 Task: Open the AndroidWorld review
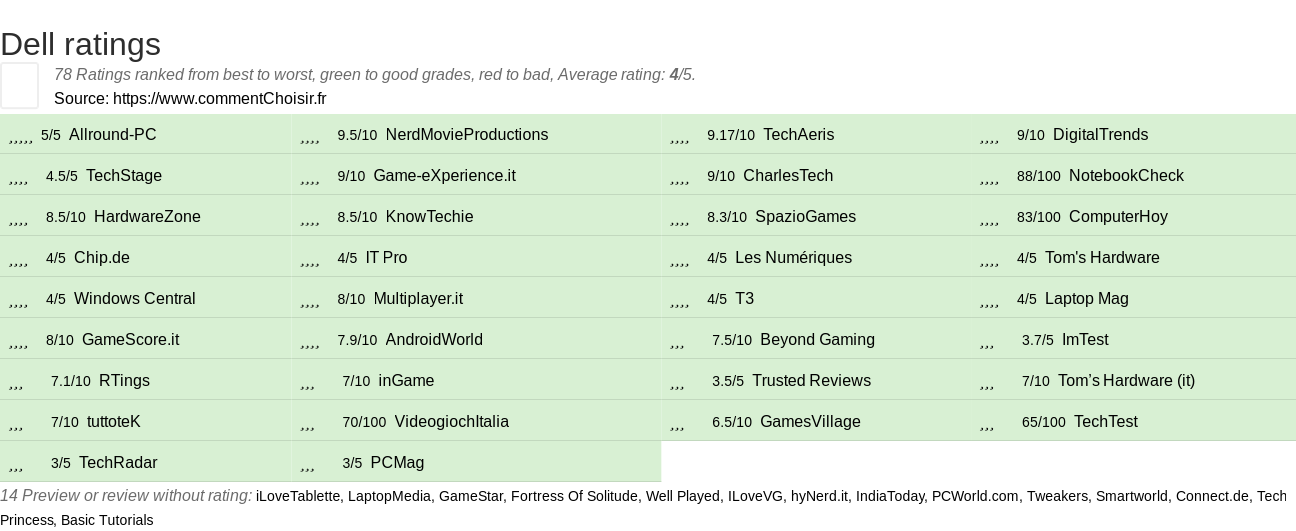pos(434,340)
